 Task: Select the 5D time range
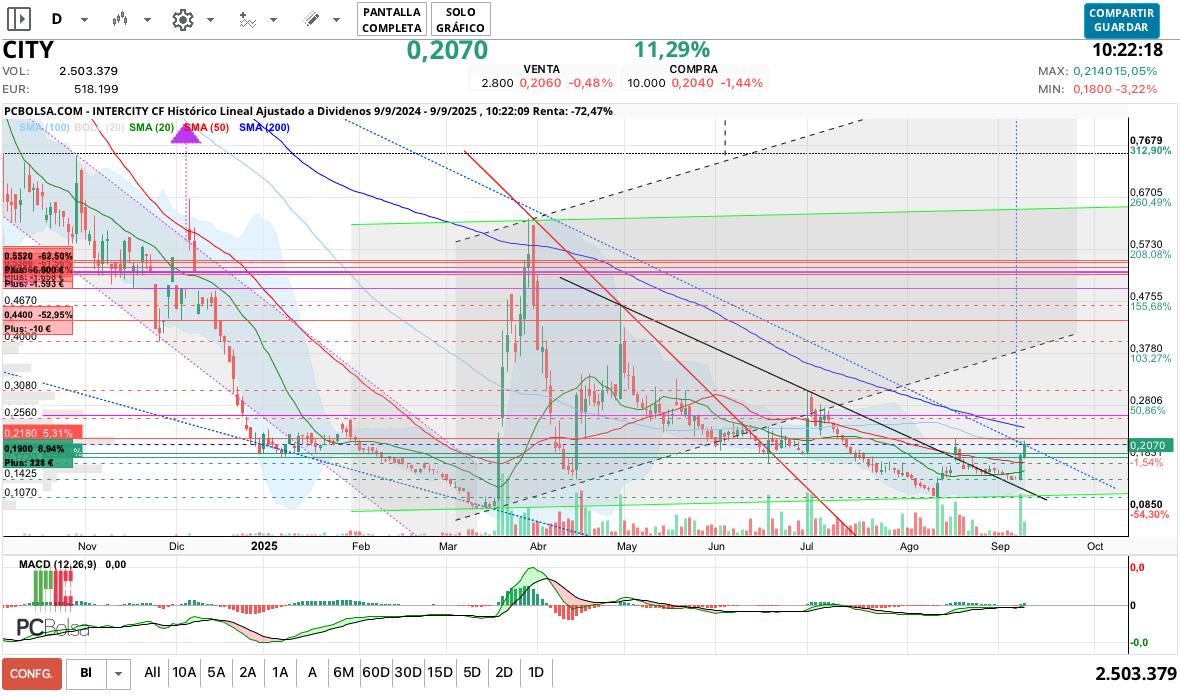(472, 673)
